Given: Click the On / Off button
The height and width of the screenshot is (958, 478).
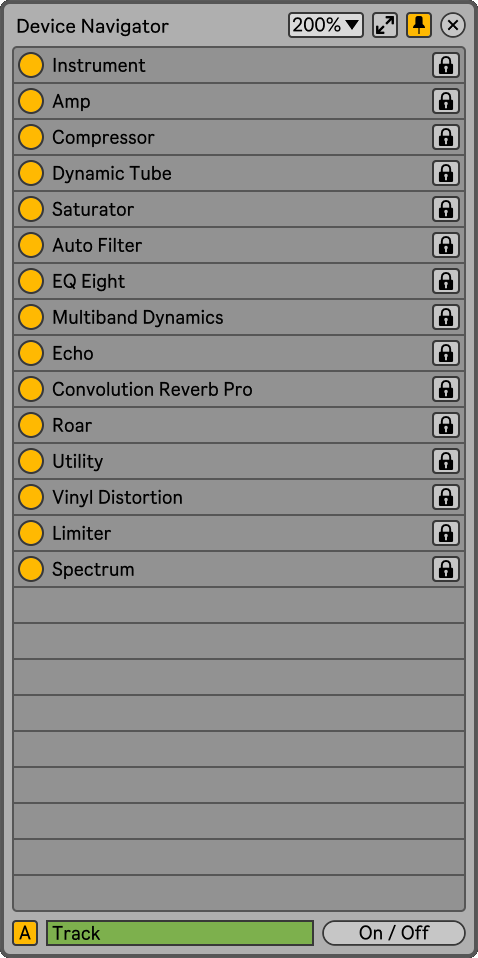Looking at the screenshot, I should point(394,933).
